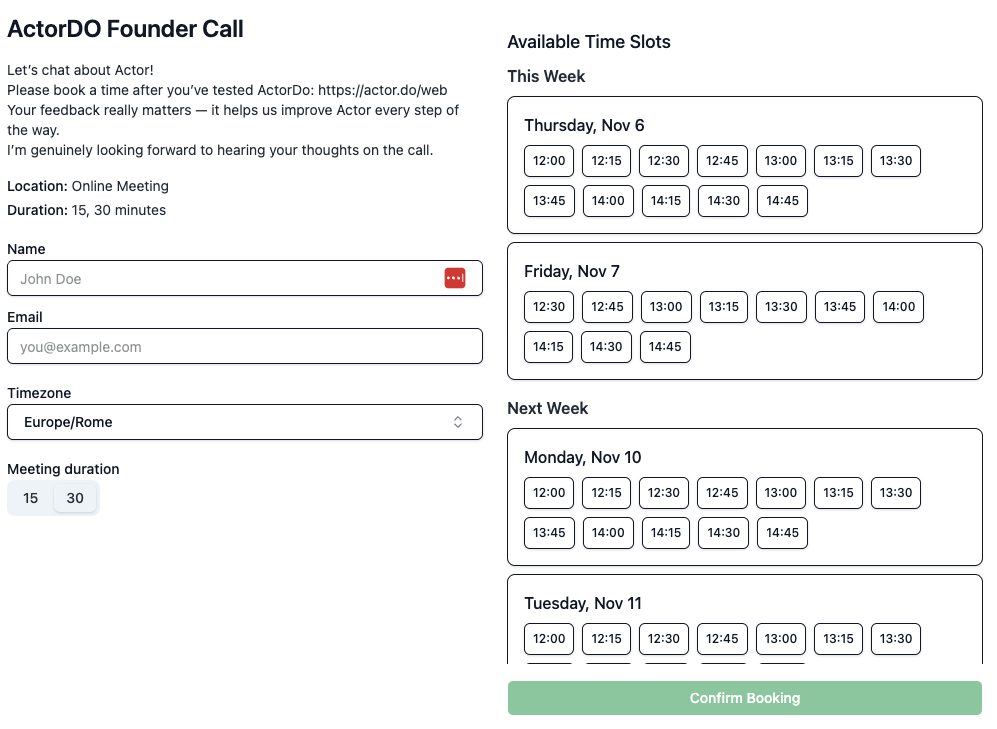
Task: Choose 14:30 on Monday, Nov 10
Action: [x=723, y=533]
